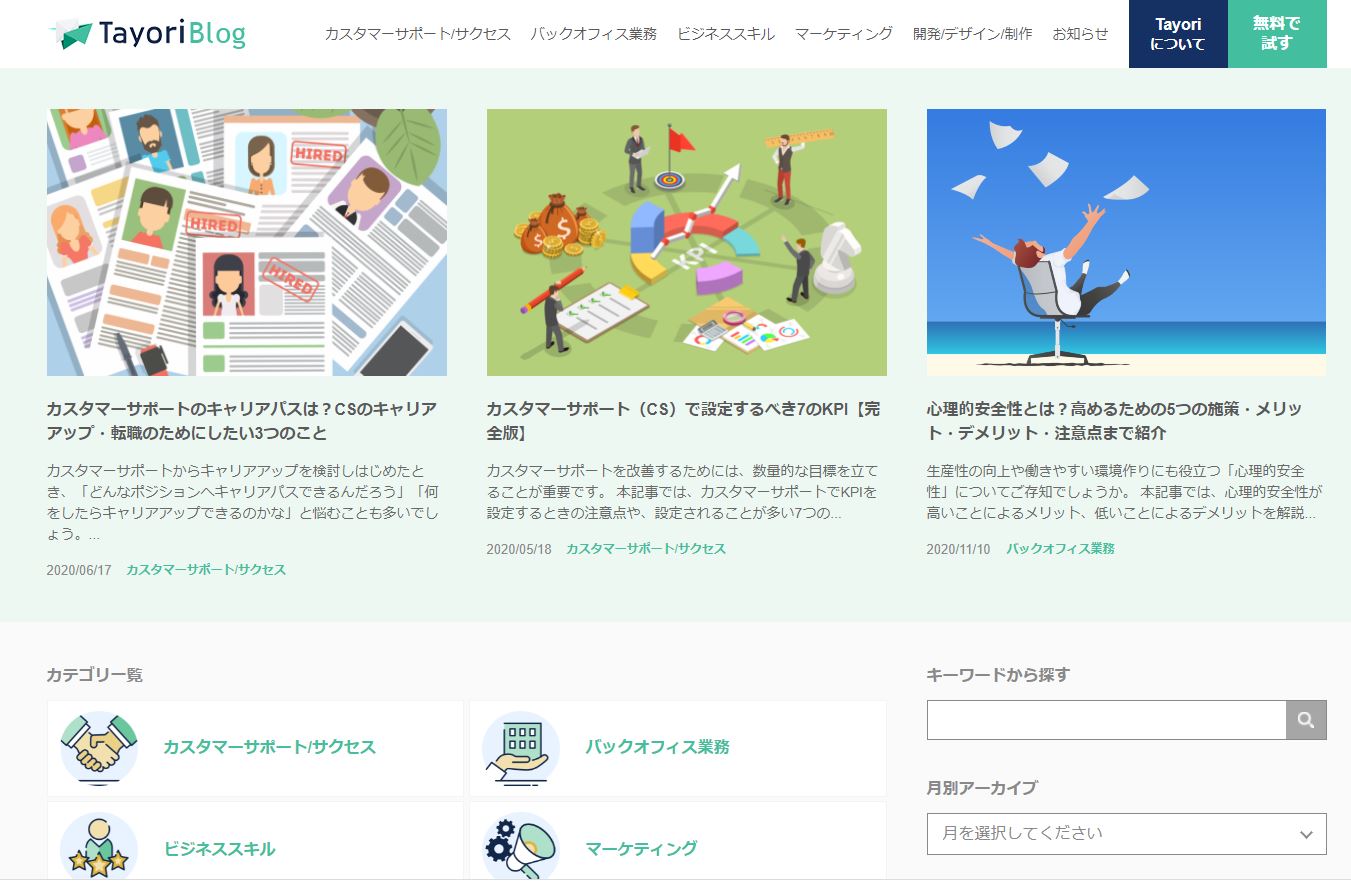Open バックオフィス業務 in the top navigation
Screen dimensions: 1351x882
click(x=594, y=34)
